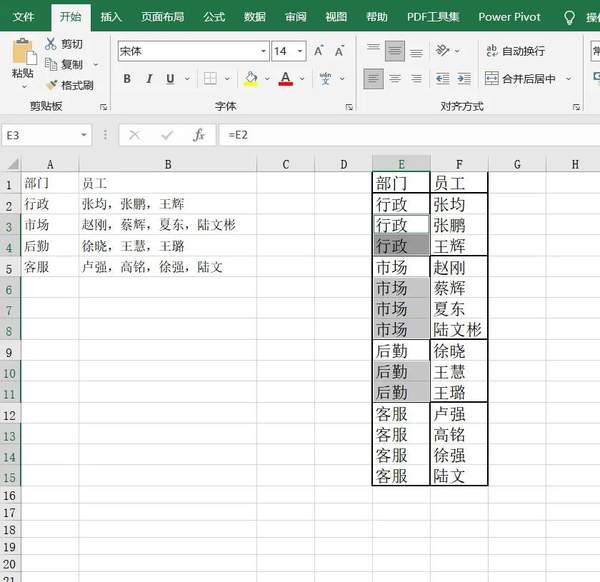Click the Merge and Center (合并后居中) icon
This screenshot has height=582, width=600.
(x=492, y=78)
